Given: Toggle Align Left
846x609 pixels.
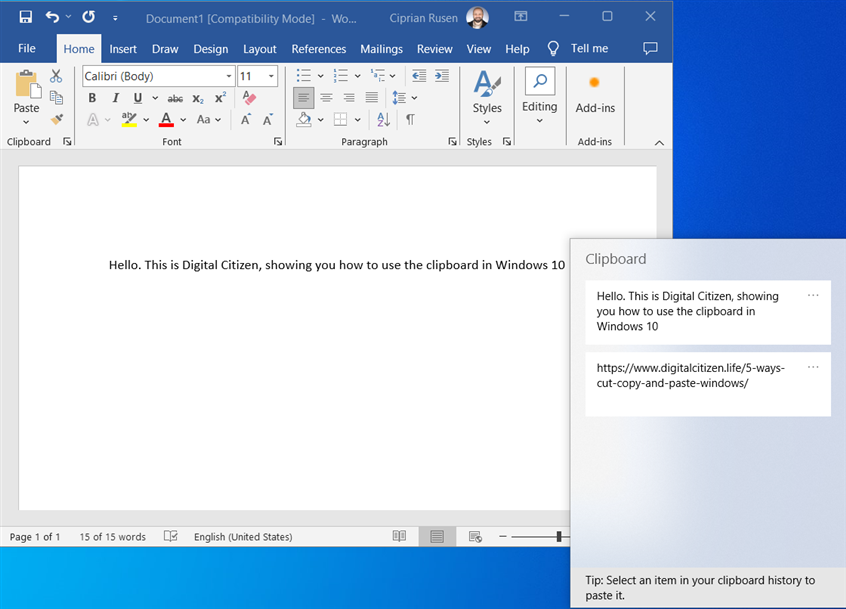Looking at the screenshot, I should tap(304, 98).
